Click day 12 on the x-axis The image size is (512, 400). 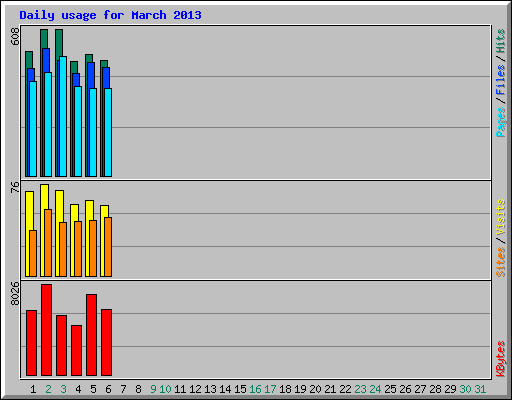tap(195, 389)
